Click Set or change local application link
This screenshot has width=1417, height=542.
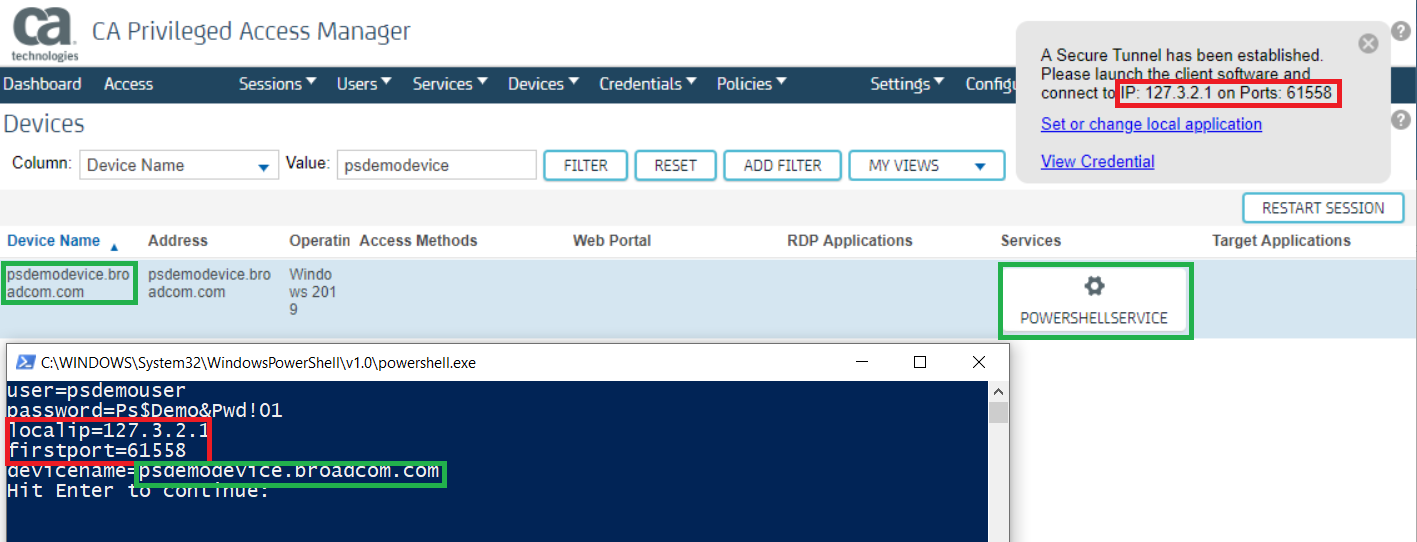1151,124
